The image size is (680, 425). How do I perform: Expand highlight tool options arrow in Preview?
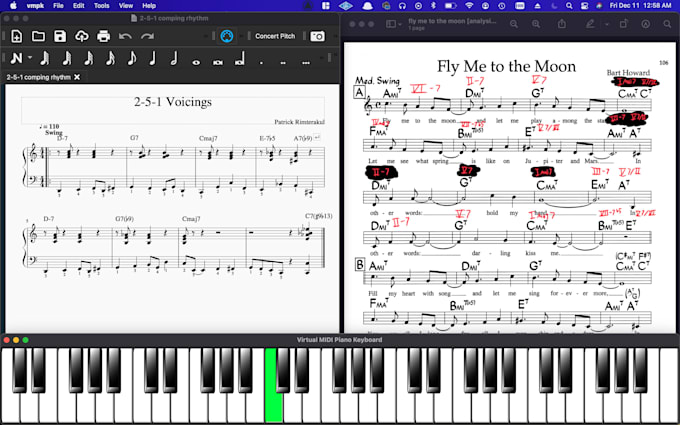[607, 24]
